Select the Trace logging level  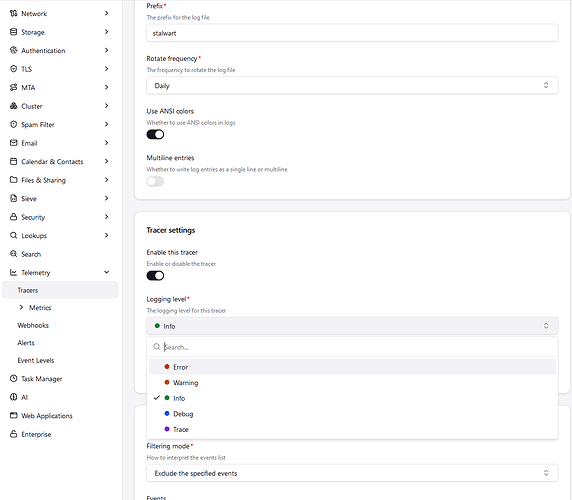pos(352,429)
